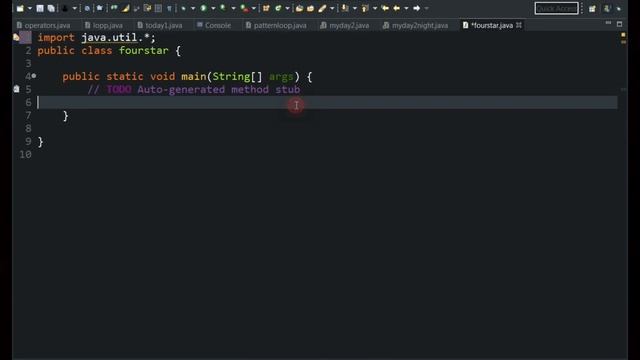Viewport: 640px width, 360px height.
Task: Open the New wizard dropdown arrow
Action: (x=30, y=8)
